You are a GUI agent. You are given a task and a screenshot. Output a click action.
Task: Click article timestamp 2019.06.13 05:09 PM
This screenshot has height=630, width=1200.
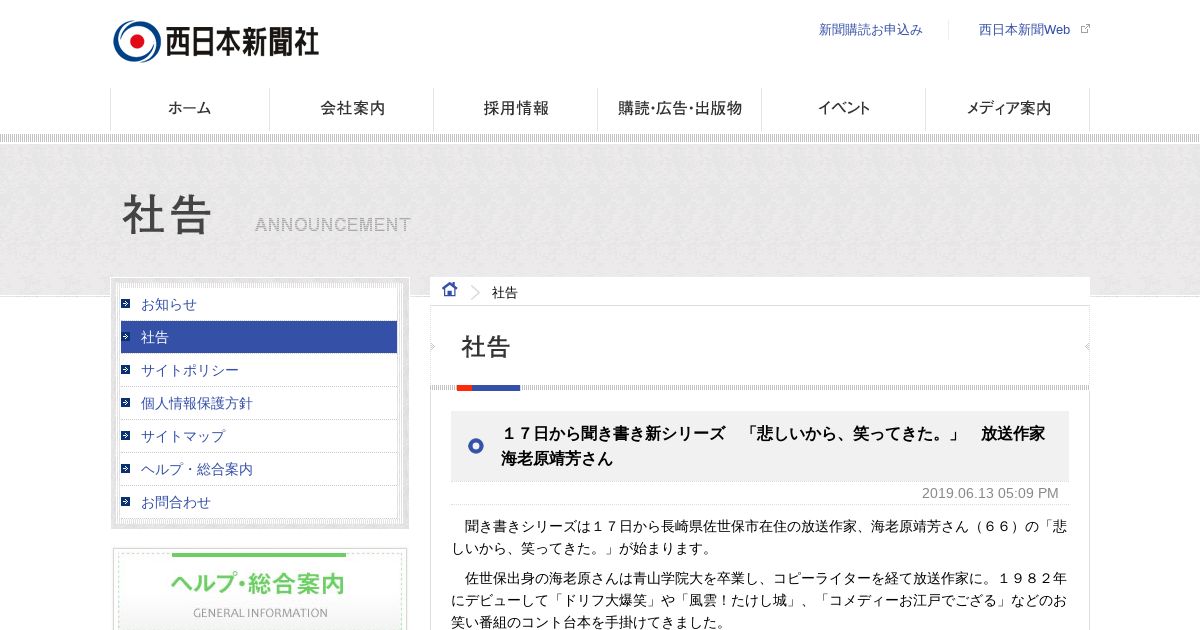pos(990,493)
